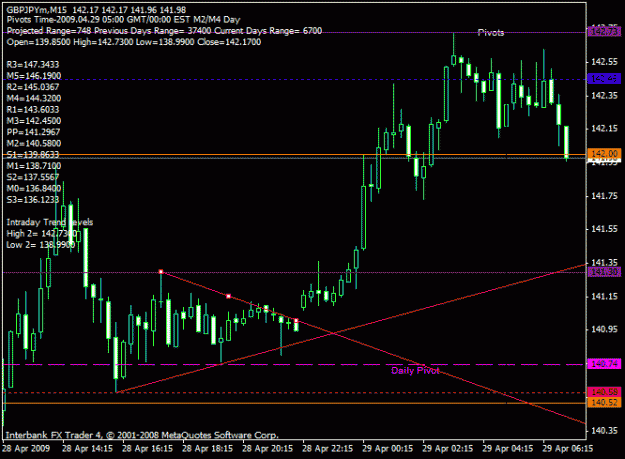
Task: Click the Interbank FX Trader 4 copyright text
Action: 142,435
